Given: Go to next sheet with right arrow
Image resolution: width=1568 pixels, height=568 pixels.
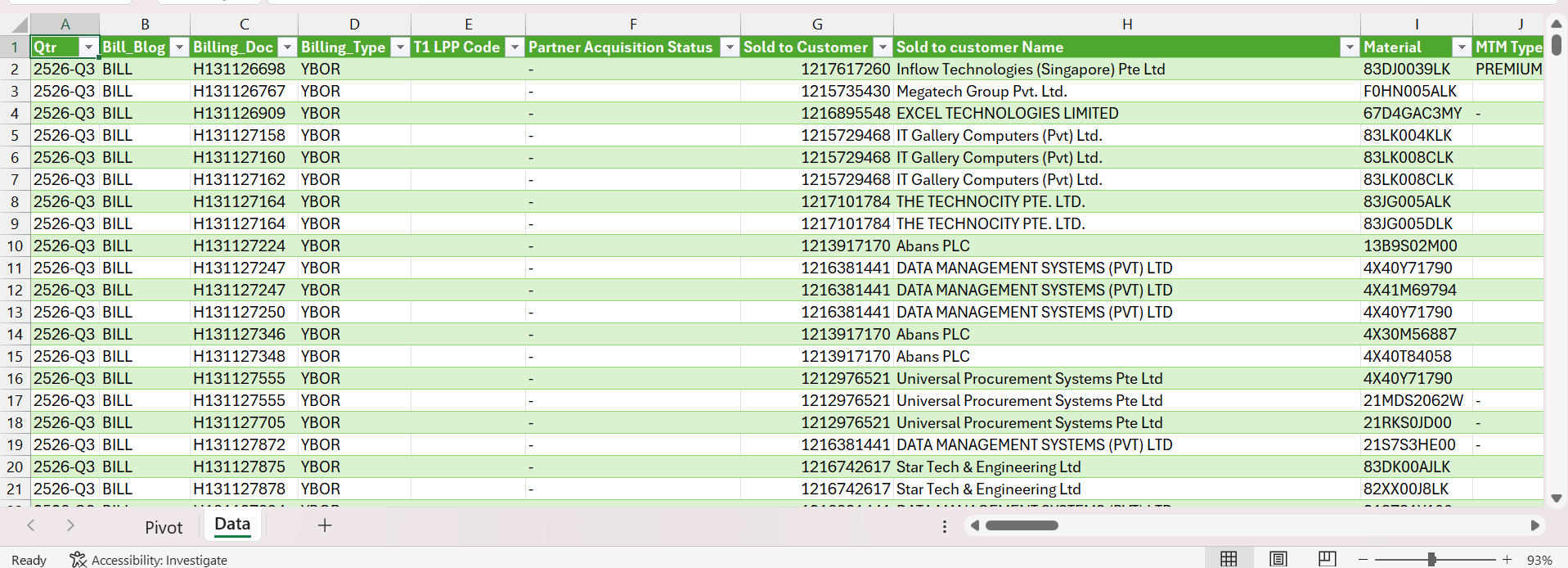Looking at the screenshot, I should [70, 525].
